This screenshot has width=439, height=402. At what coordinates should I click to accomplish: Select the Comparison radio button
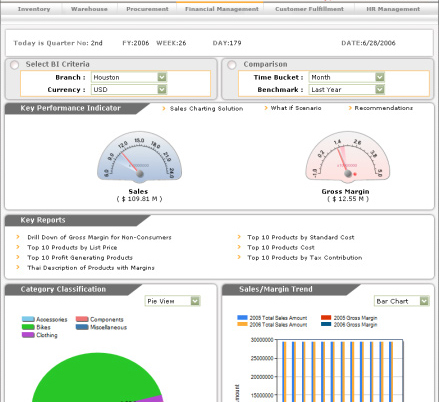[x=232, y=65]
